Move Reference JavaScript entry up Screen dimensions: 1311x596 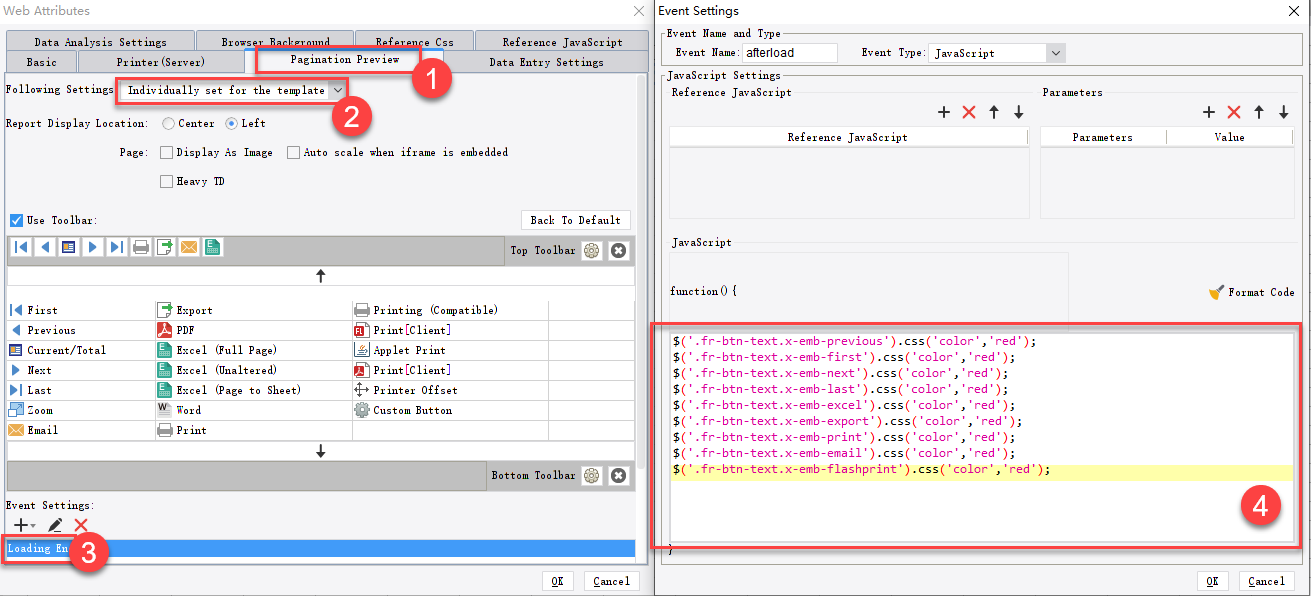[994, 112]
